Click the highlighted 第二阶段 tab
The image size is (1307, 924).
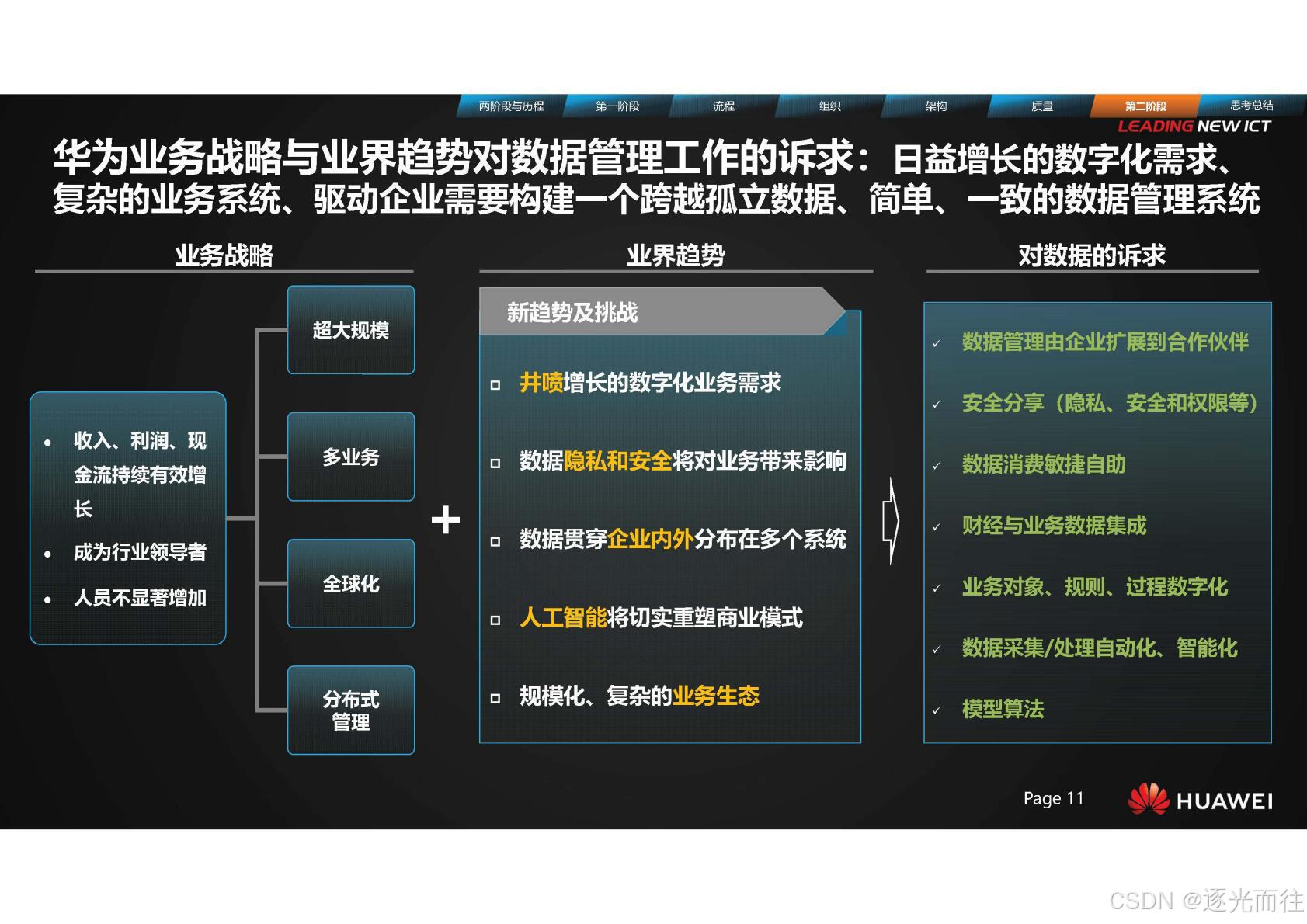[x=1146, y=106]
